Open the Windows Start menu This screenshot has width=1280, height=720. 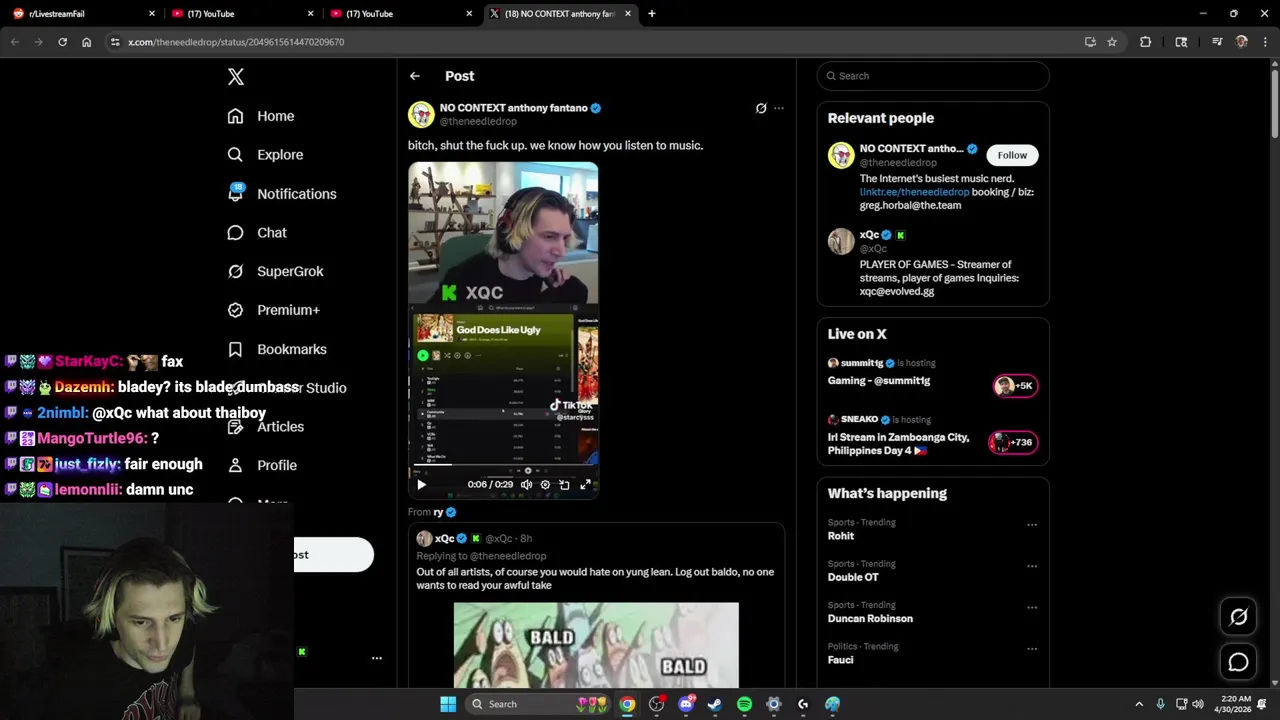pyautogui.click(x=448, y=704)
